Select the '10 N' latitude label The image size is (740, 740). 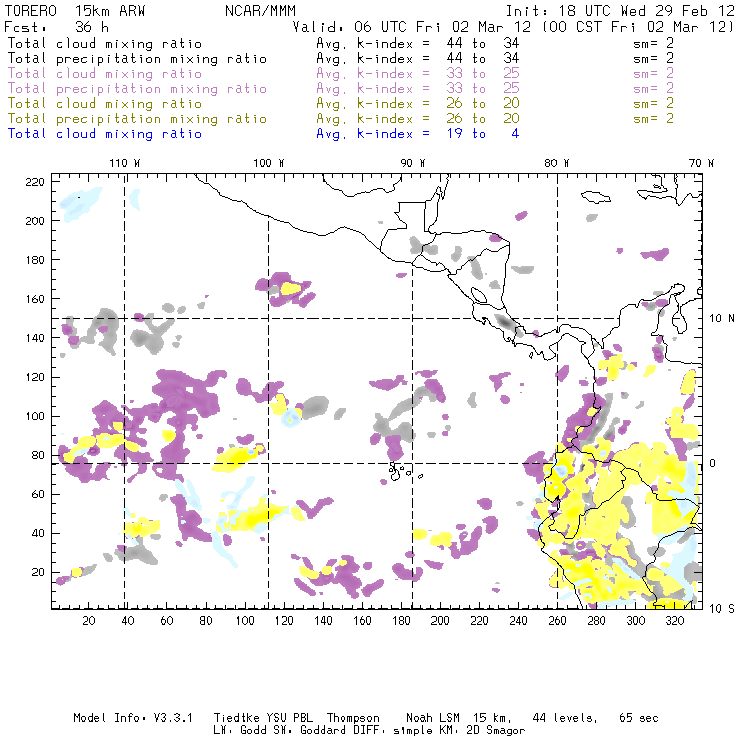(722, 319)
